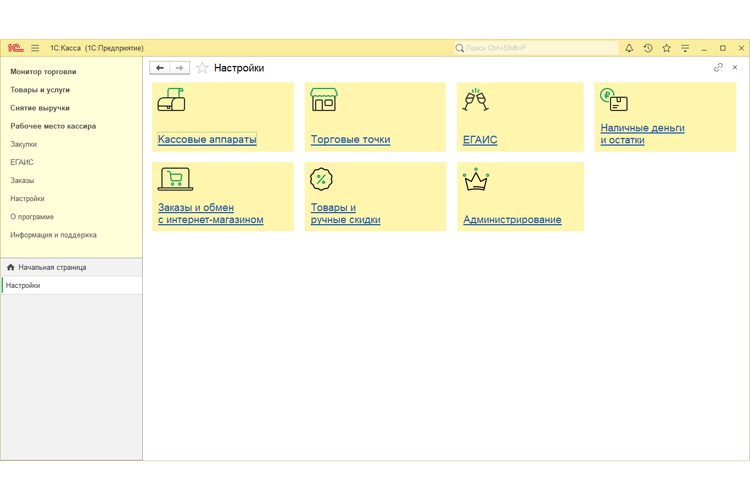
Task: Copy link to the Настройки page
Action: (x=718, y=68)
